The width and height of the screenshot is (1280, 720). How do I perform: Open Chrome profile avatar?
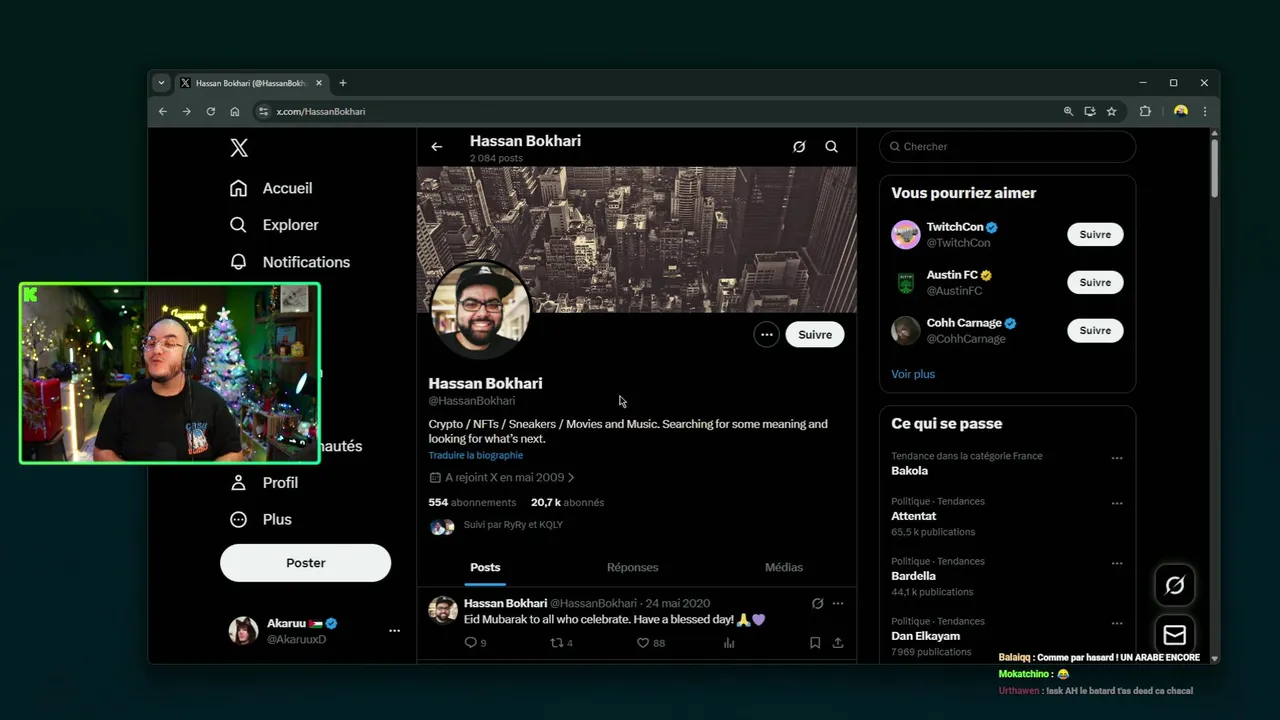pyautogui.click(x=1181, y=111)
